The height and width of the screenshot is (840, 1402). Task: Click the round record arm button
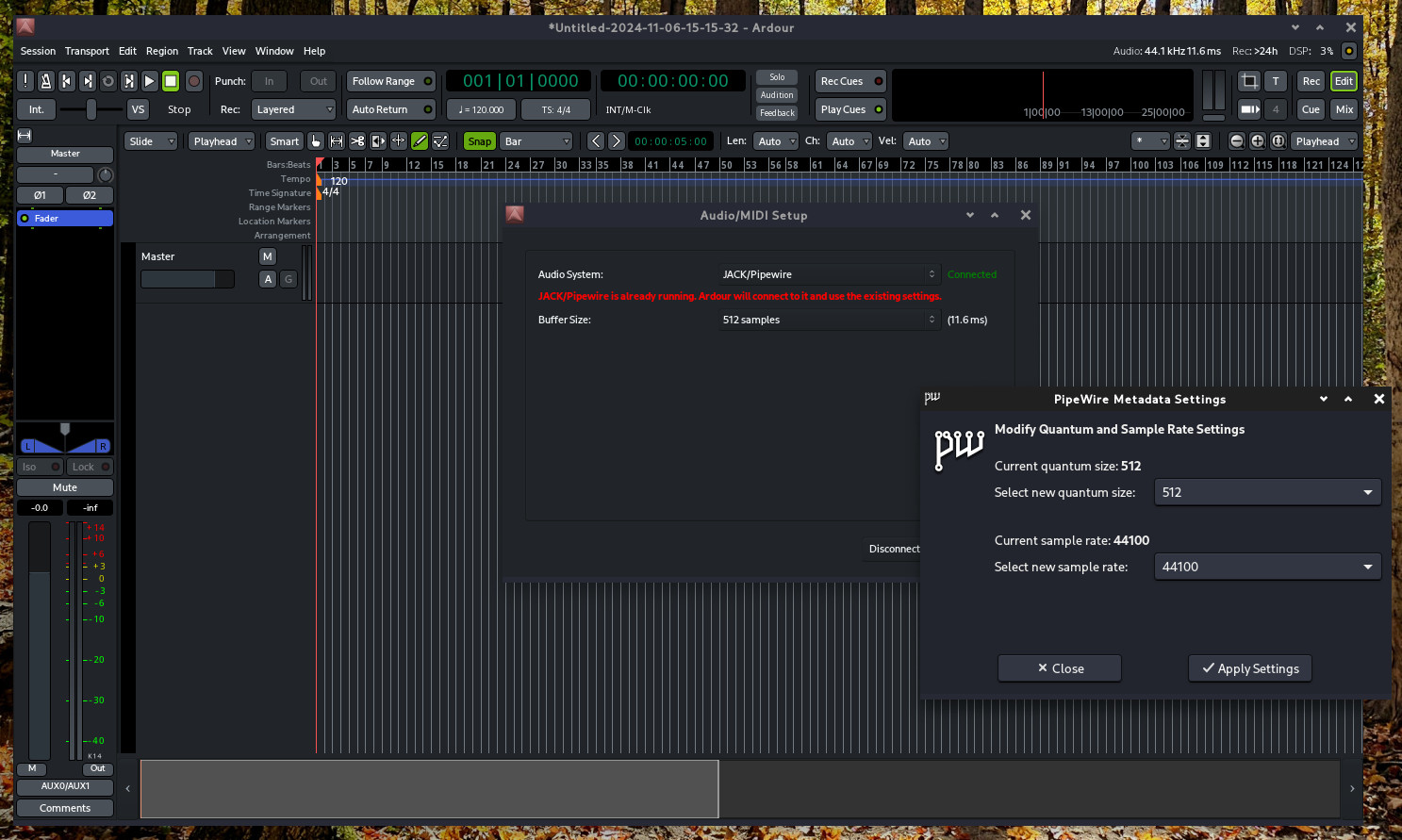point(194,81)
